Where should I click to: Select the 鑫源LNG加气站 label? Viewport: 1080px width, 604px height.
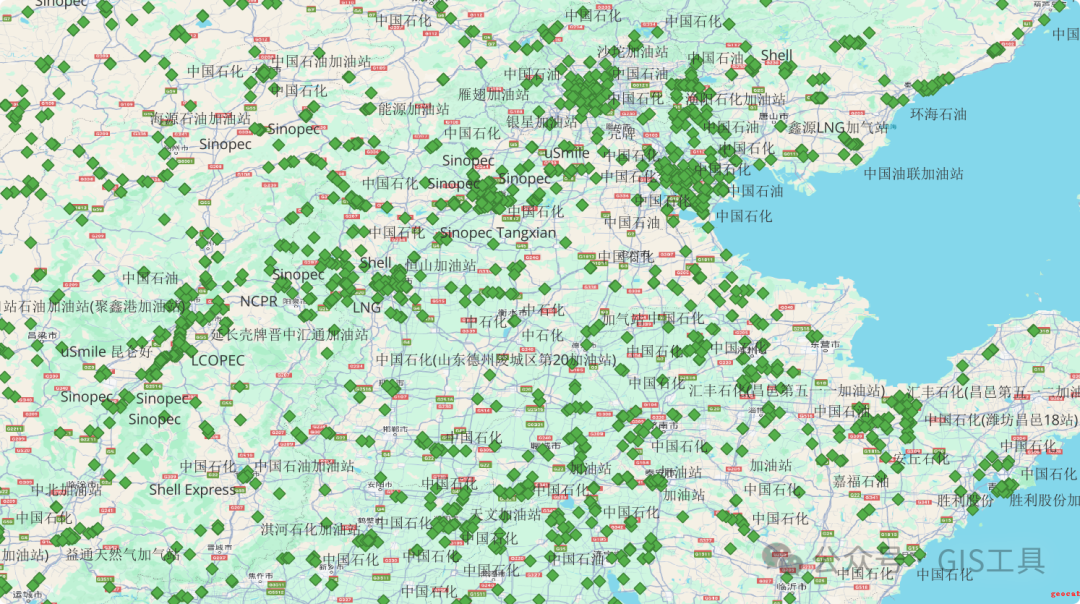[838, 127]
